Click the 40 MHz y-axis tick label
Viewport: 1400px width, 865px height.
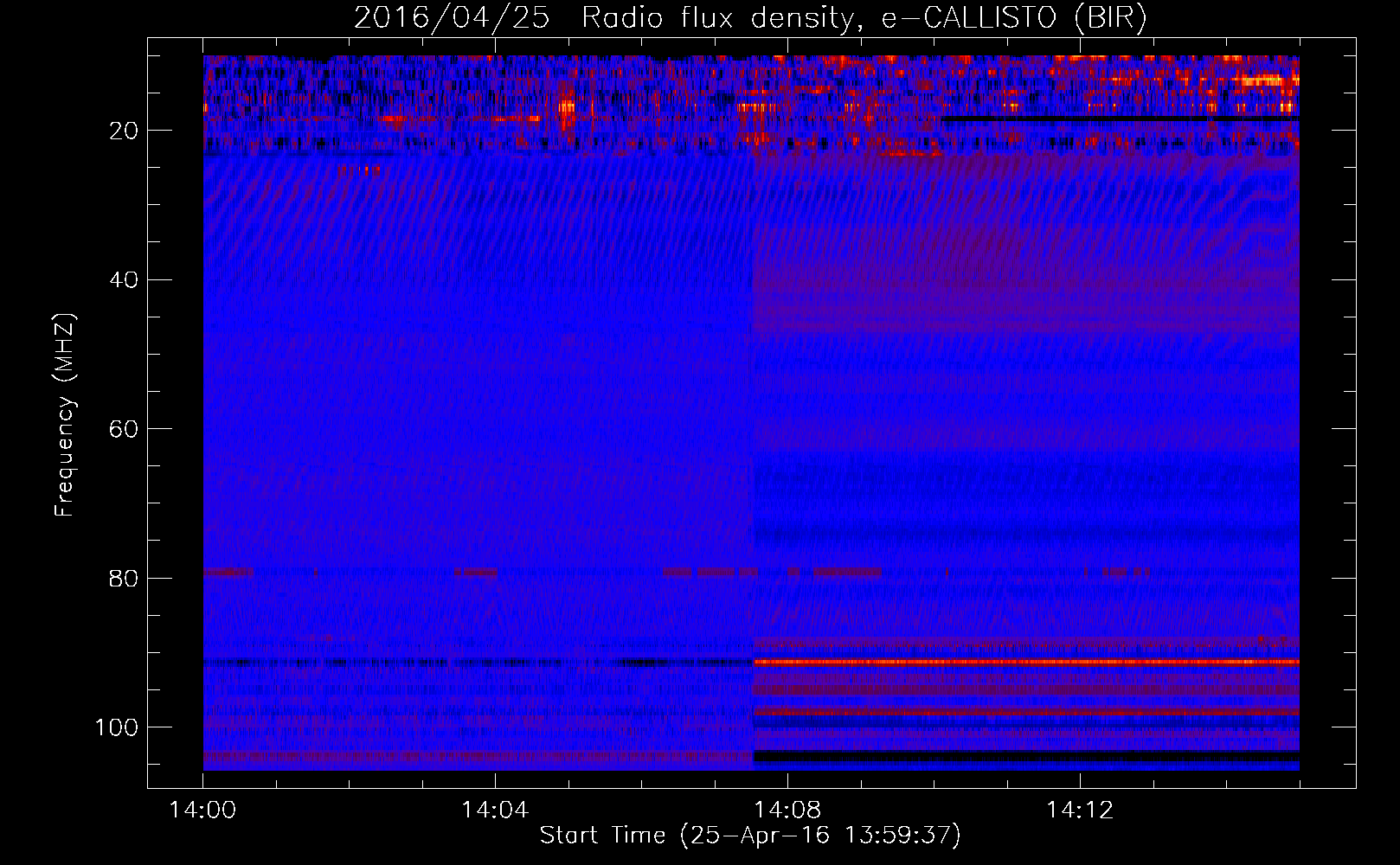pyautogui.click(x=124, y=279)
